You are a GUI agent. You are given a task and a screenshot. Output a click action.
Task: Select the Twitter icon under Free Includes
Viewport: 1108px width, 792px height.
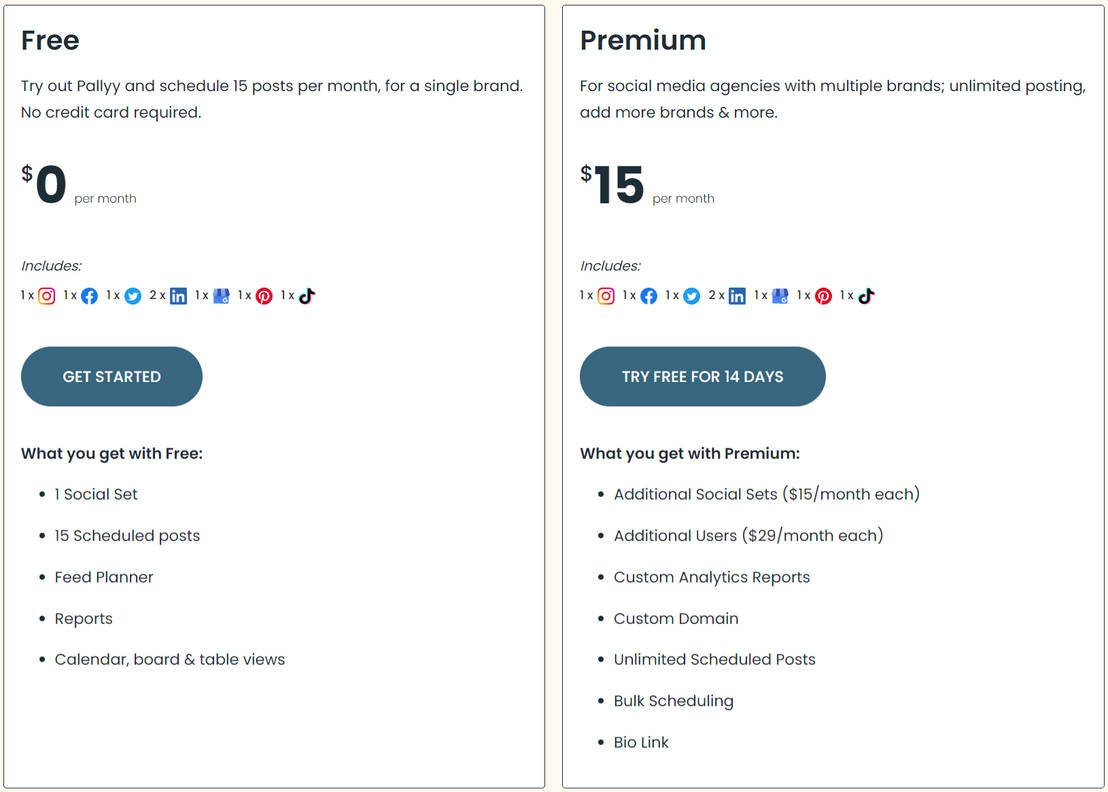(x=132, y=295)
